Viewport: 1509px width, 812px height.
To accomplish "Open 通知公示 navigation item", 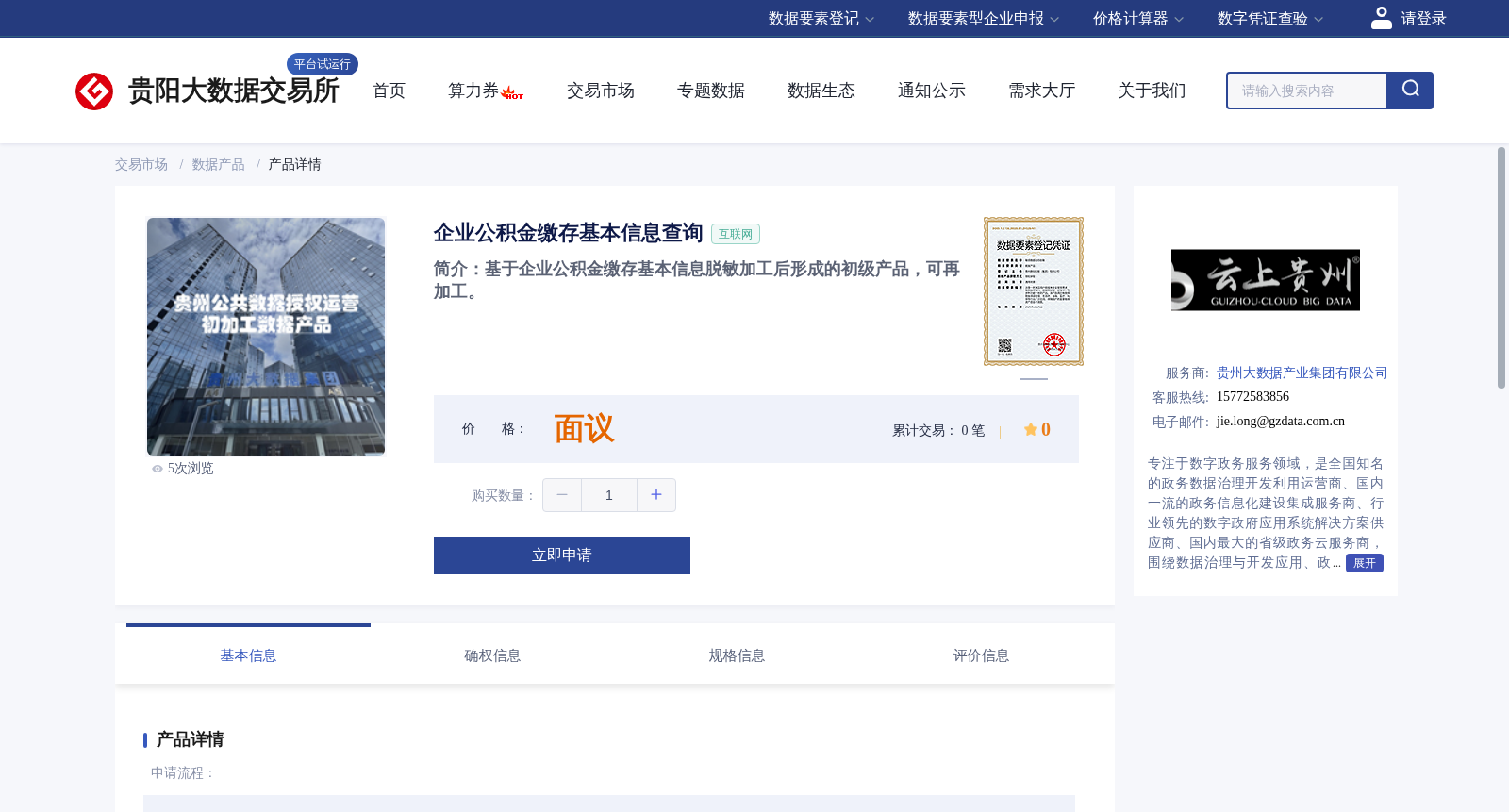I will click(x=932, y=91).
